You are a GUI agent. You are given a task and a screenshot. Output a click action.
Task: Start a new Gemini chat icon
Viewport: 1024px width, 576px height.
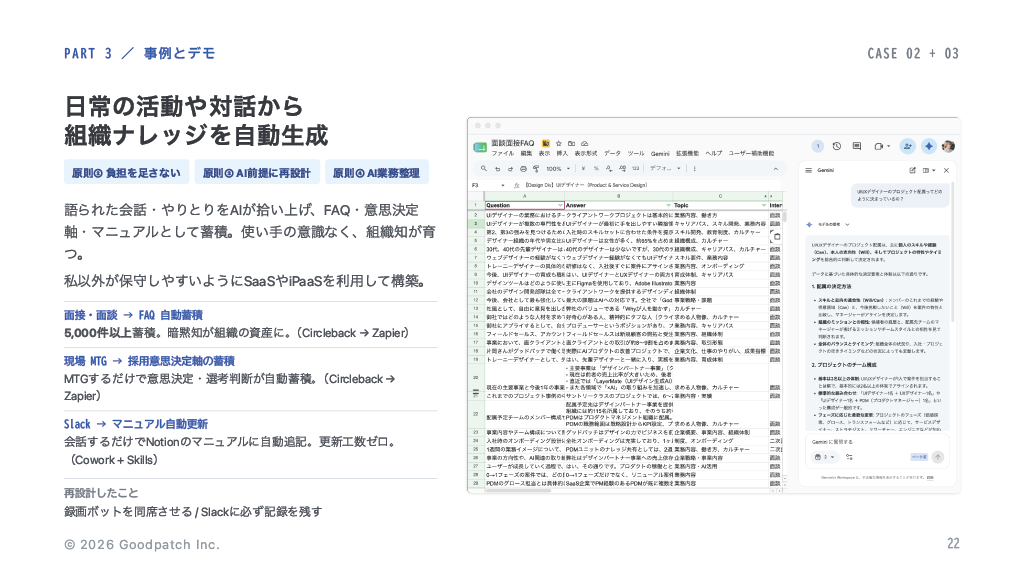(912, 170)
